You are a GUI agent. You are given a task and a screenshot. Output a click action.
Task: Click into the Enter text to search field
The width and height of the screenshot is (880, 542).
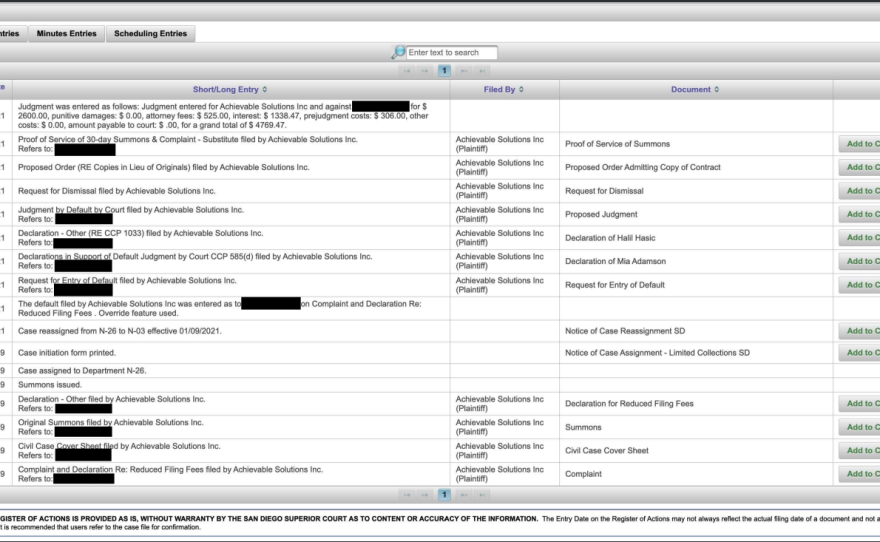pos(451,52)
